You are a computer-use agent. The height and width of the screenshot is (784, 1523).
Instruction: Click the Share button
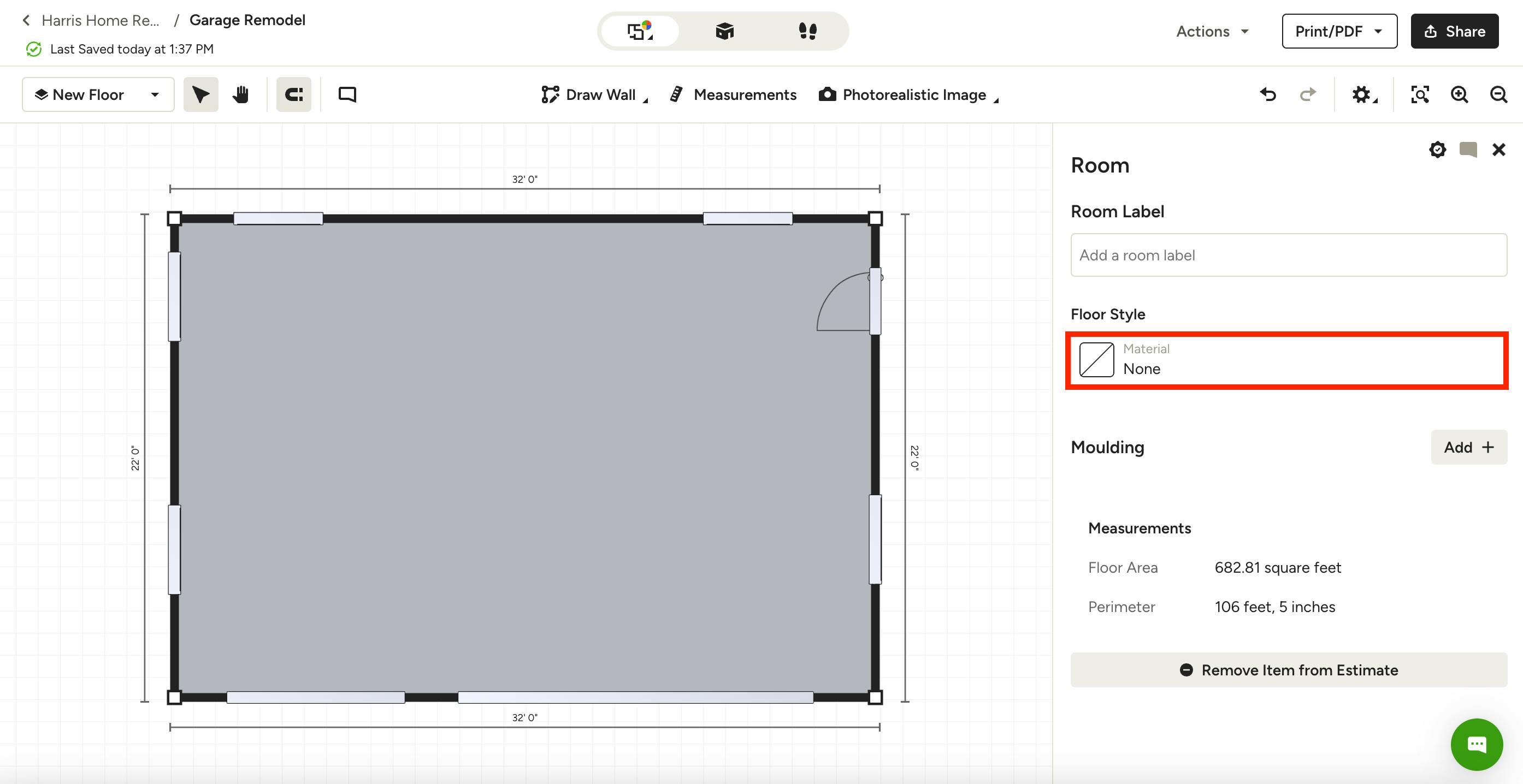1454,31
